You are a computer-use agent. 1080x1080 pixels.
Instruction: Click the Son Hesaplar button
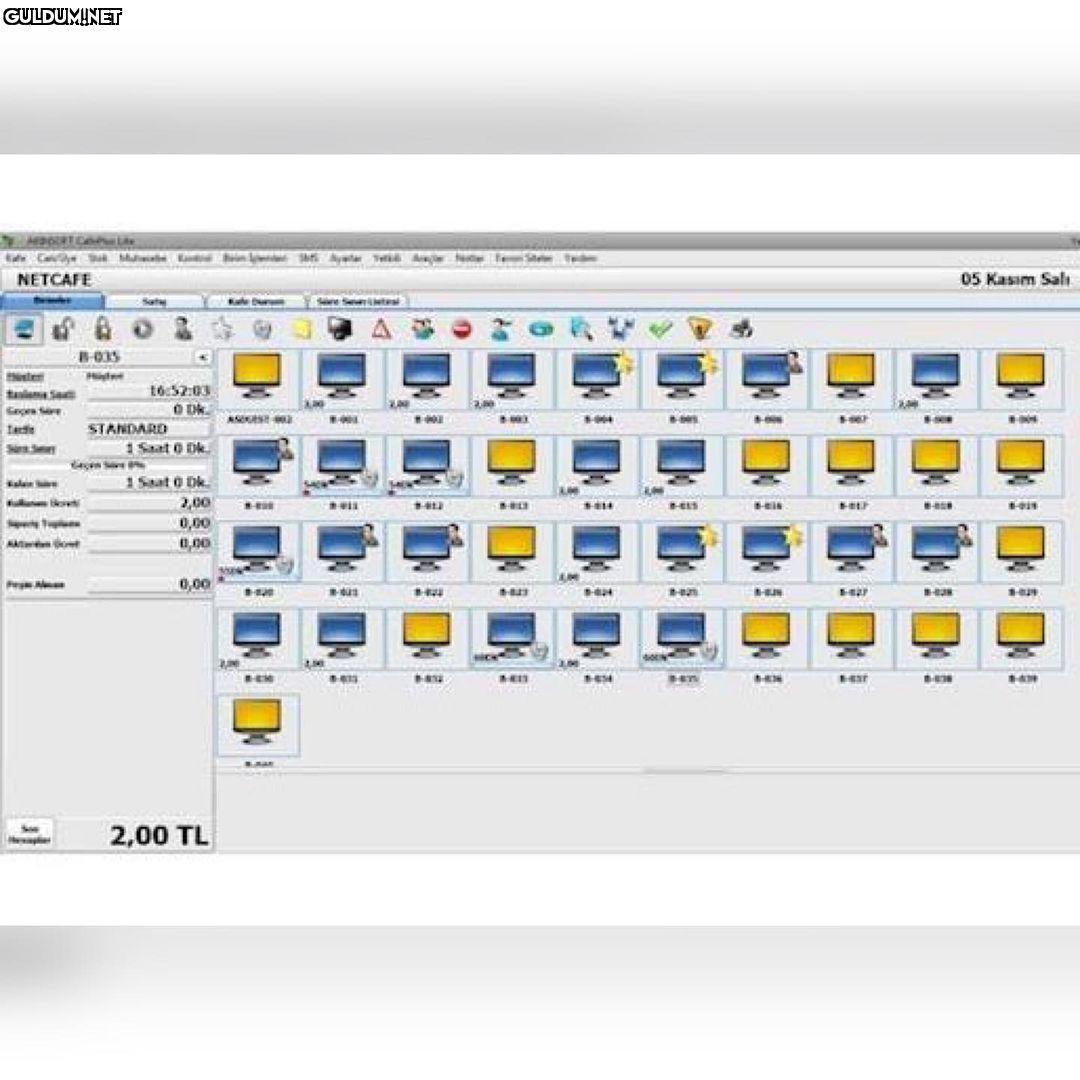[29, 834]
